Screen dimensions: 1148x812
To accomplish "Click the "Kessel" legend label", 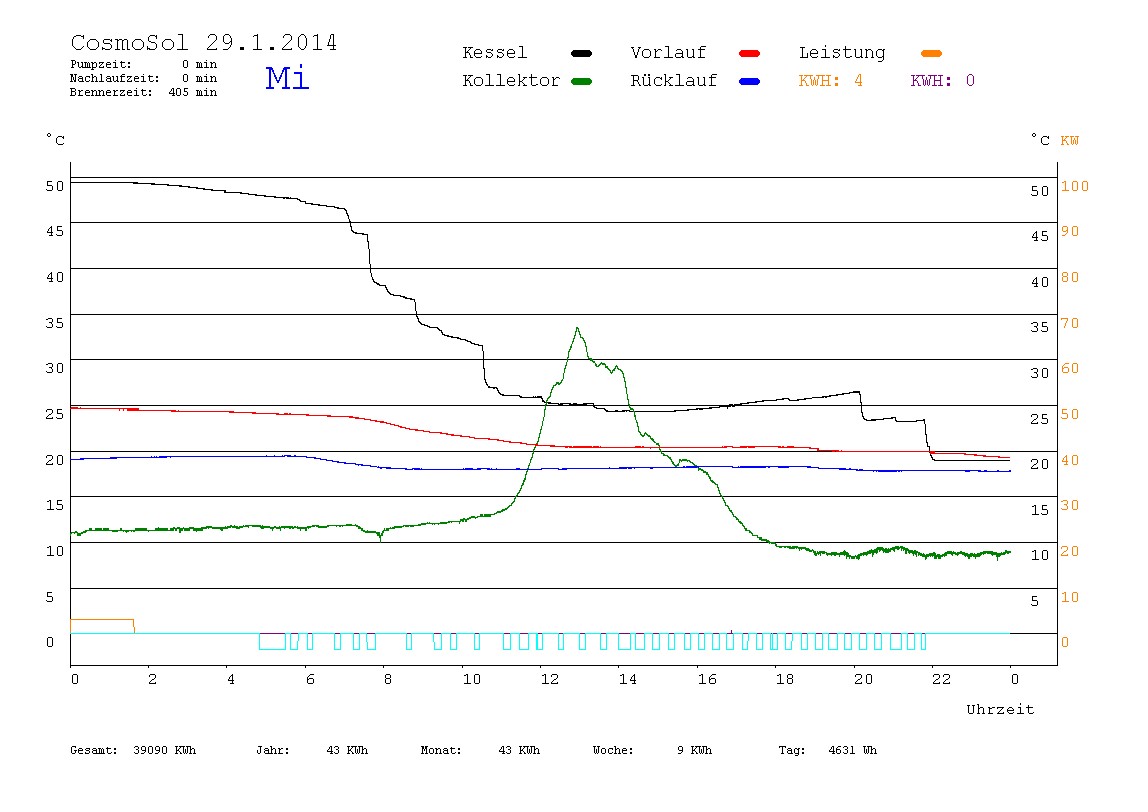I will tap(494, 53).
